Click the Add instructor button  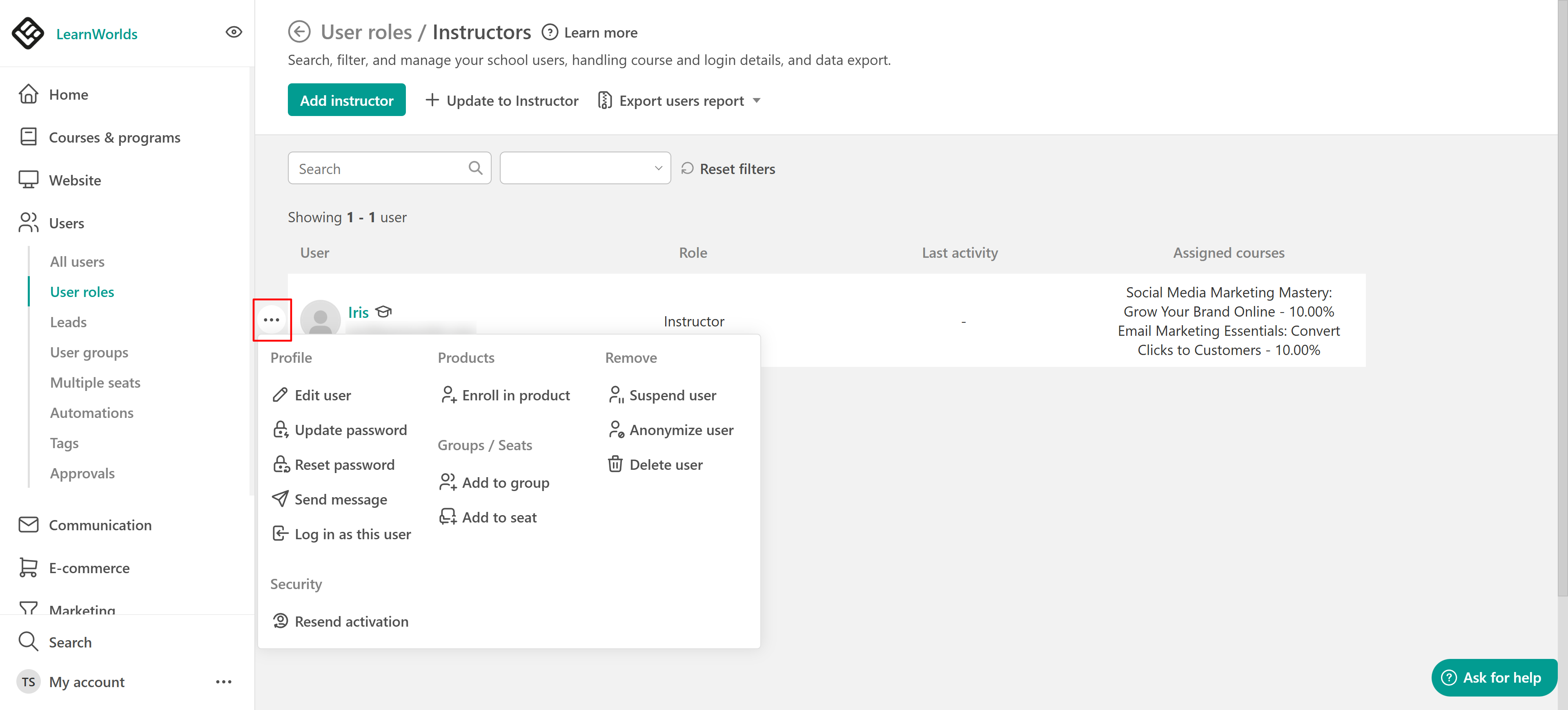[346, 100]
